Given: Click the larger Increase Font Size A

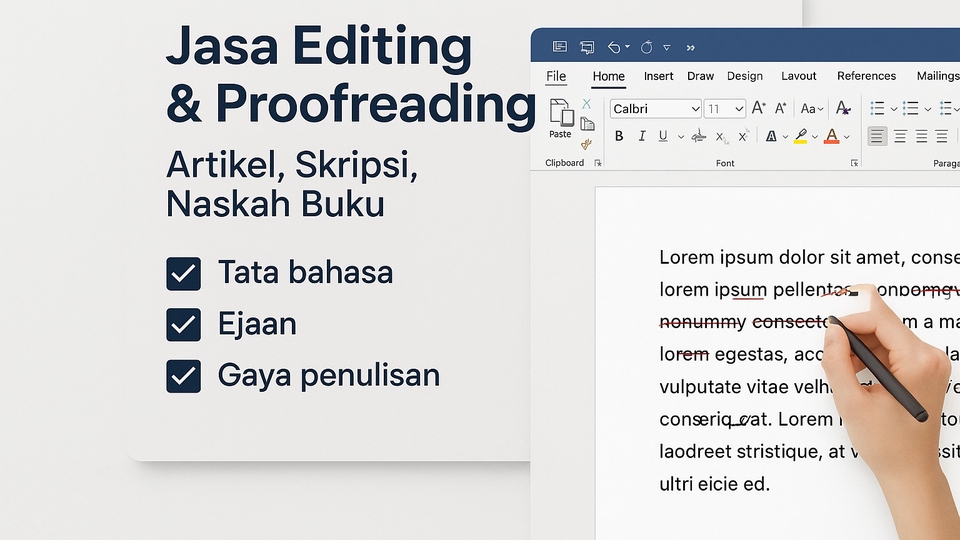Looking at the screenshot, I should coord(758,108).
